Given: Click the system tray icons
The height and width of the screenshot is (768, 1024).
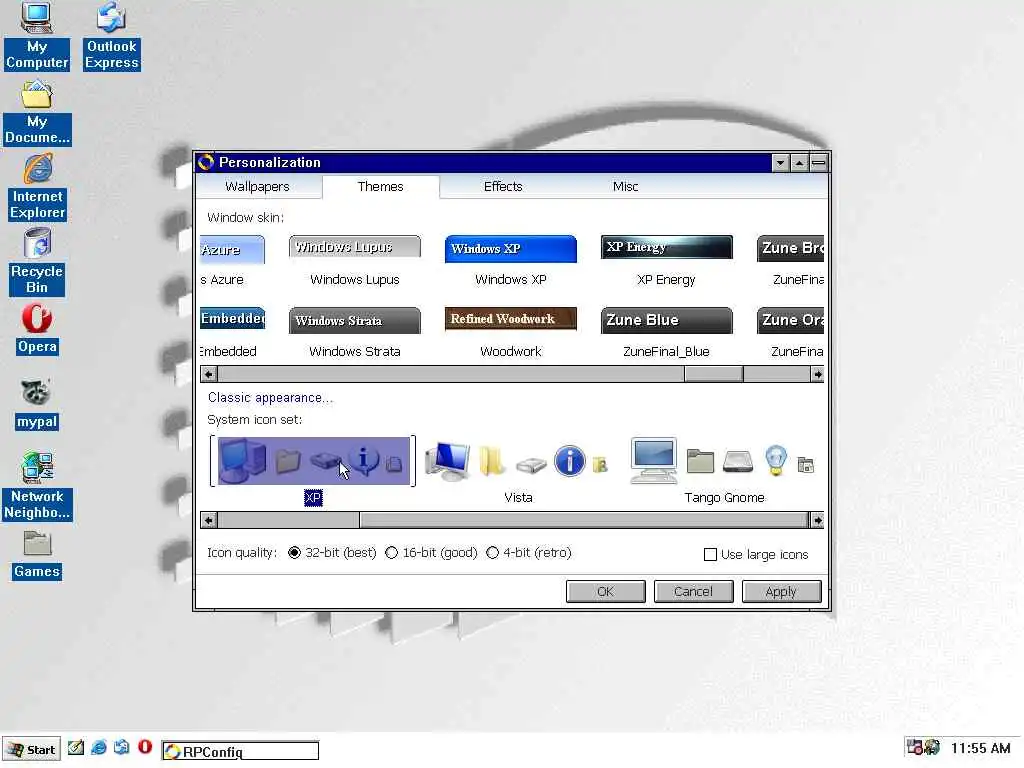Looking at the screenshot, I should click(923, 748).
